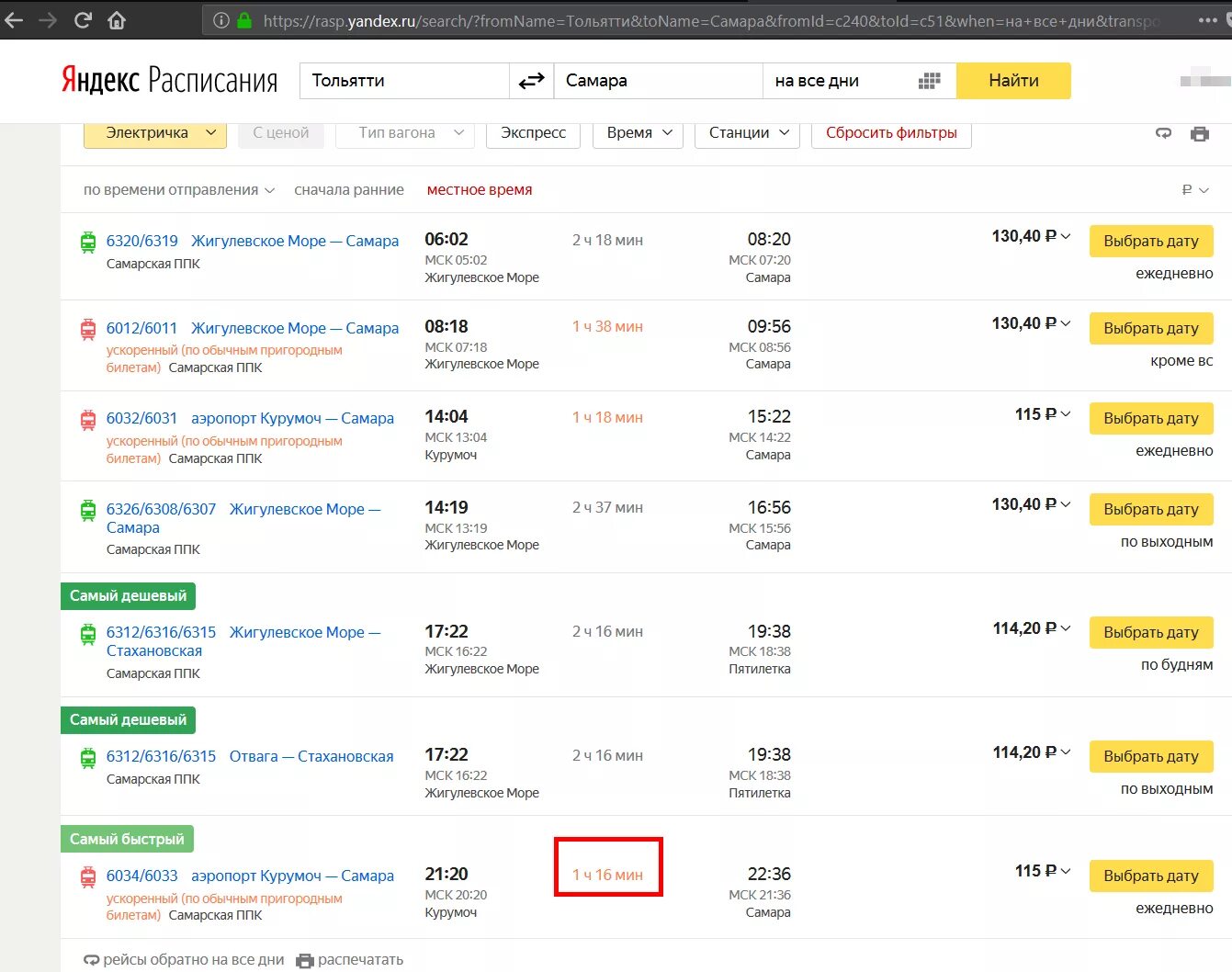1232x972 pixels.
Task: Click 'Выбрать дату' for the 14:19 train
Action: pos(1151,509)
